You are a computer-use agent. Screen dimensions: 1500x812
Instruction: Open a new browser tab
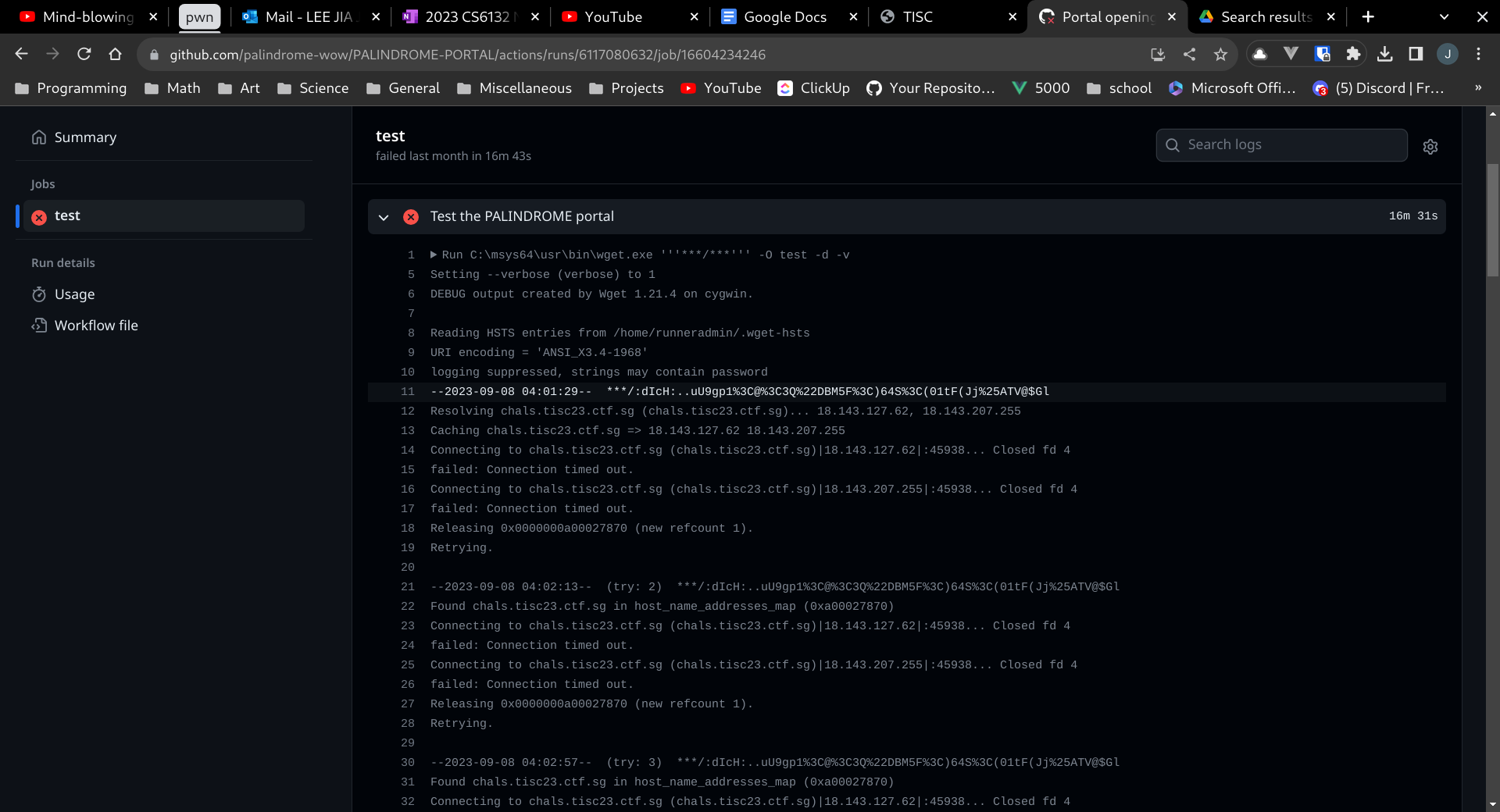pyautogui.click(x=1368, y=16)
